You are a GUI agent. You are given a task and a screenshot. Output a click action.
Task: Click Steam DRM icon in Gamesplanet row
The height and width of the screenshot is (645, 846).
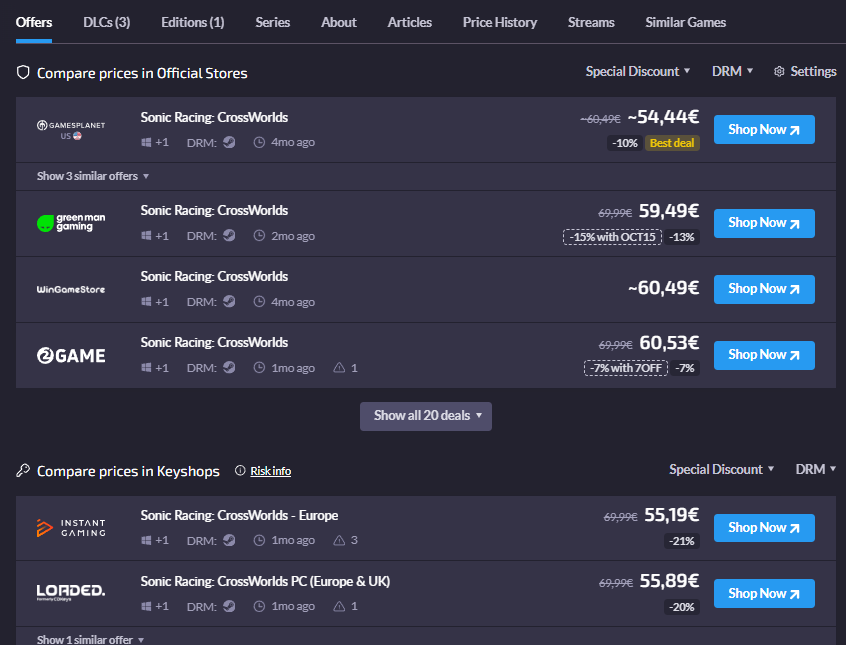[229, 142]
